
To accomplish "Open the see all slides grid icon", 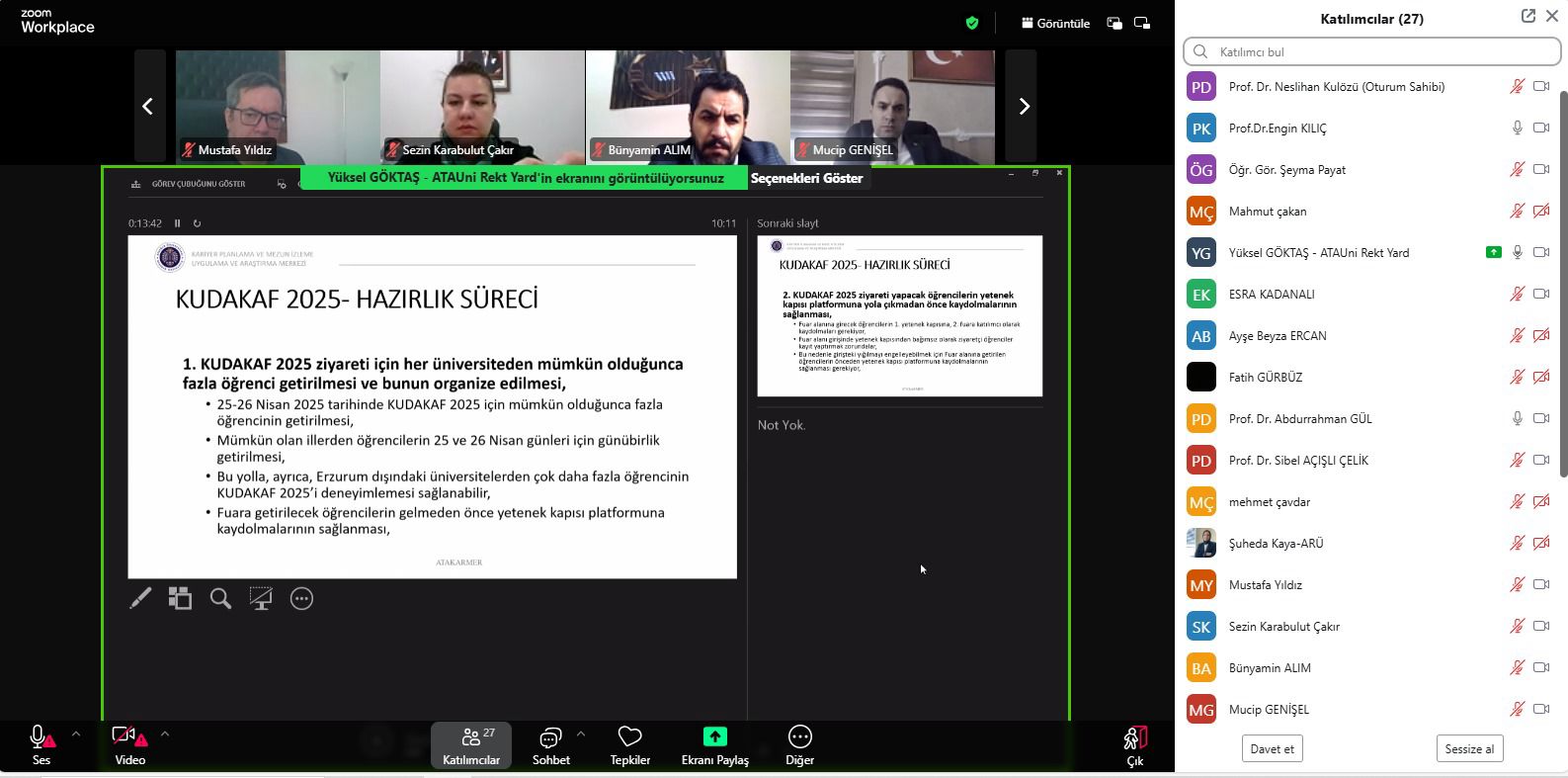I will pyautogui.click(x=180, y=598).
